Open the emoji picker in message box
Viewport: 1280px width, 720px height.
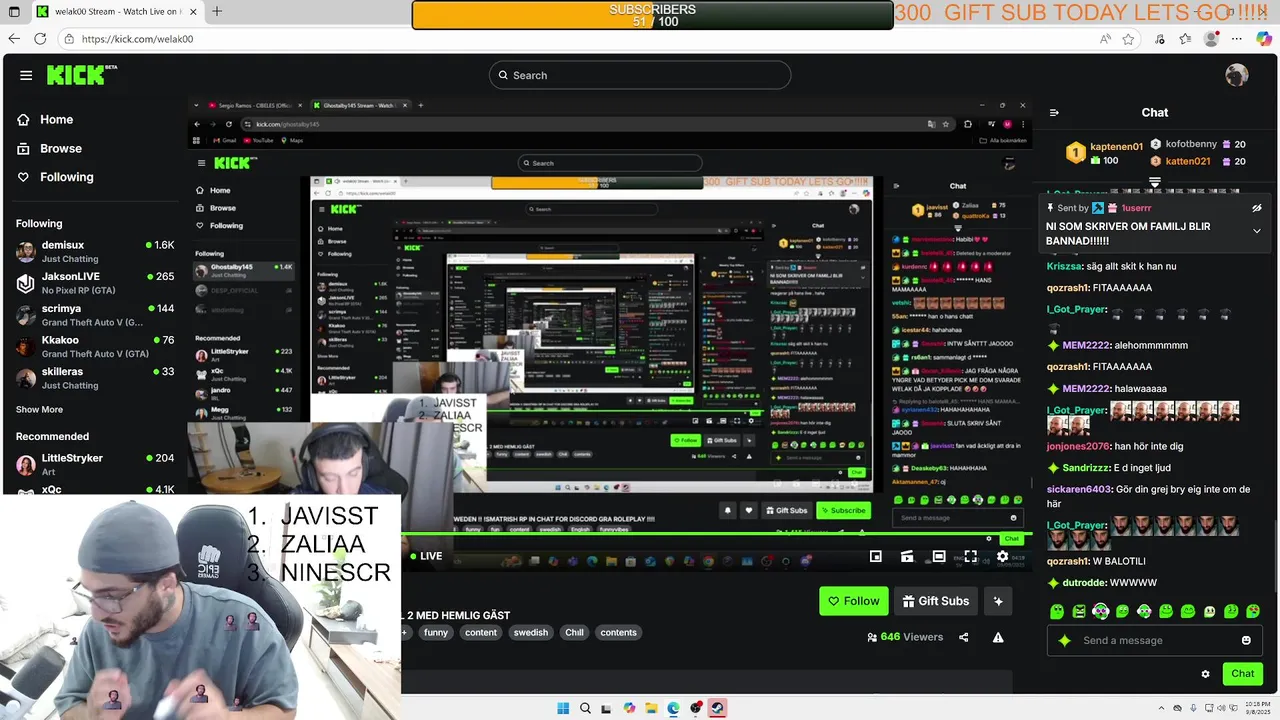[1246, 640]
